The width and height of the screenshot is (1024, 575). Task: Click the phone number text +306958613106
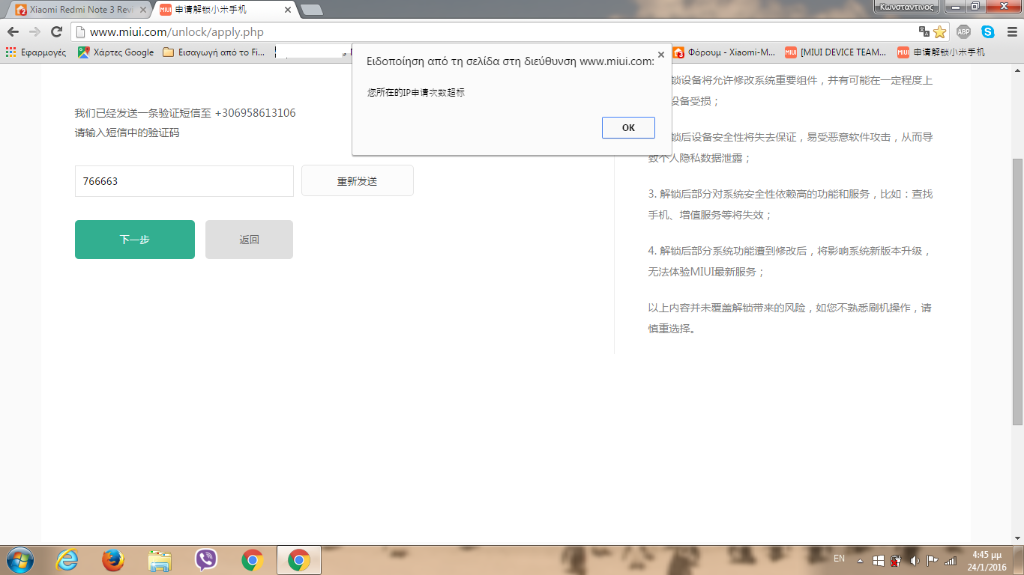click(255, 113)
